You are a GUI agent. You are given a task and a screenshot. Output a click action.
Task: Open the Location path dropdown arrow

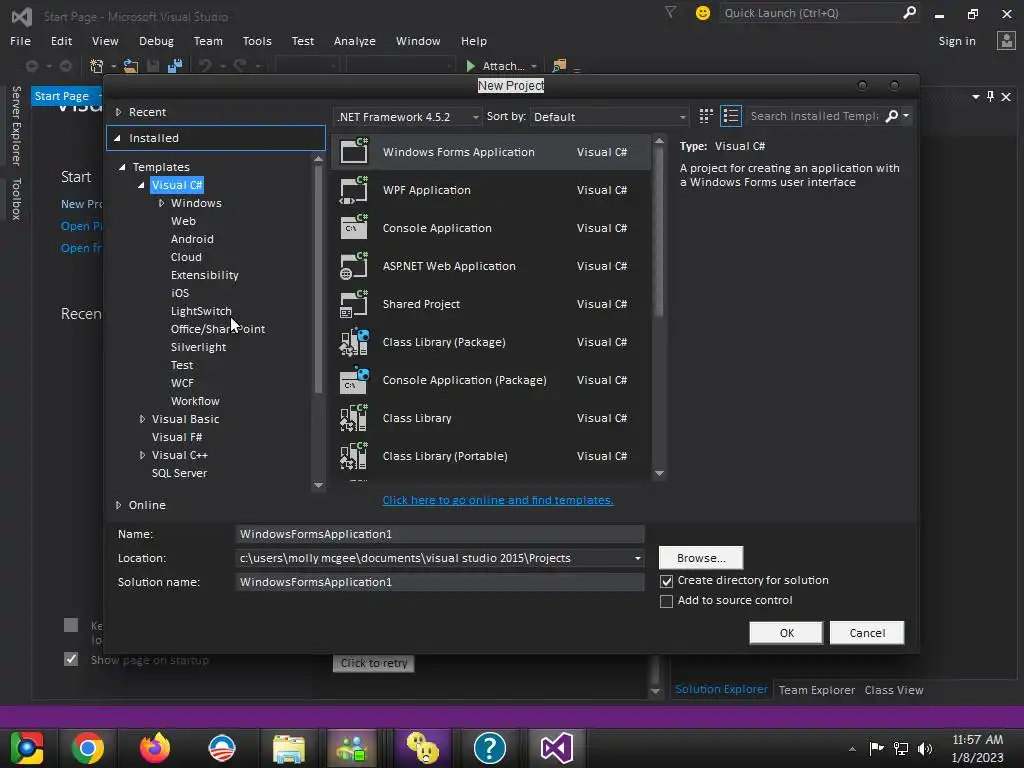point(637,558)
